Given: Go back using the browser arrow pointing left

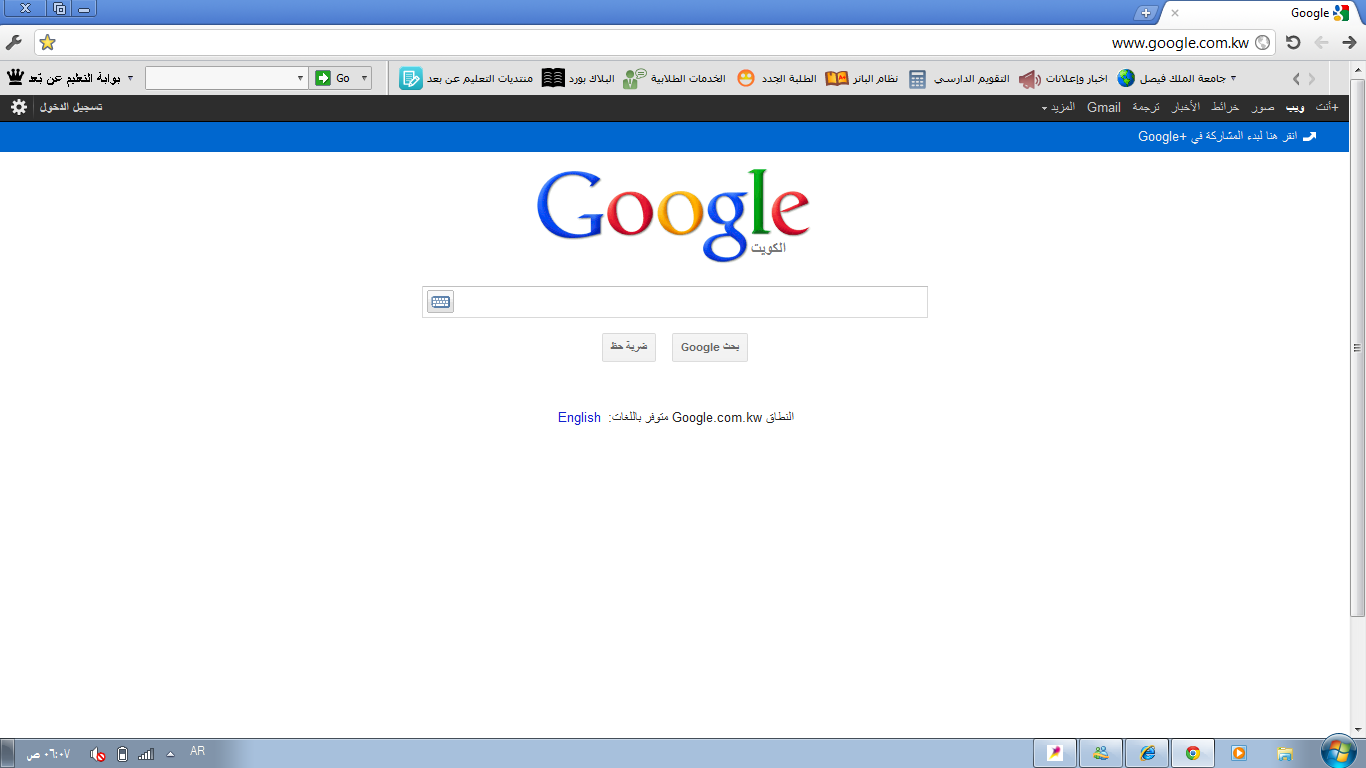Looking at the screenshot, I should point(1321,42).
